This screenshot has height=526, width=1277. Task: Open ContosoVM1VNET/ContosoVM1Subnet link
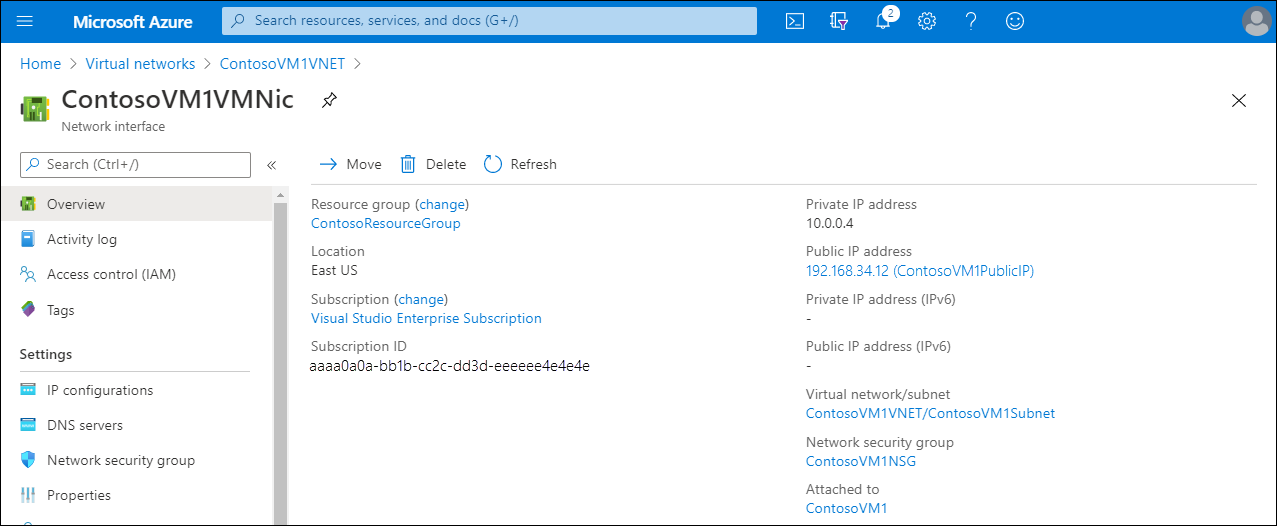coord(930,413)
